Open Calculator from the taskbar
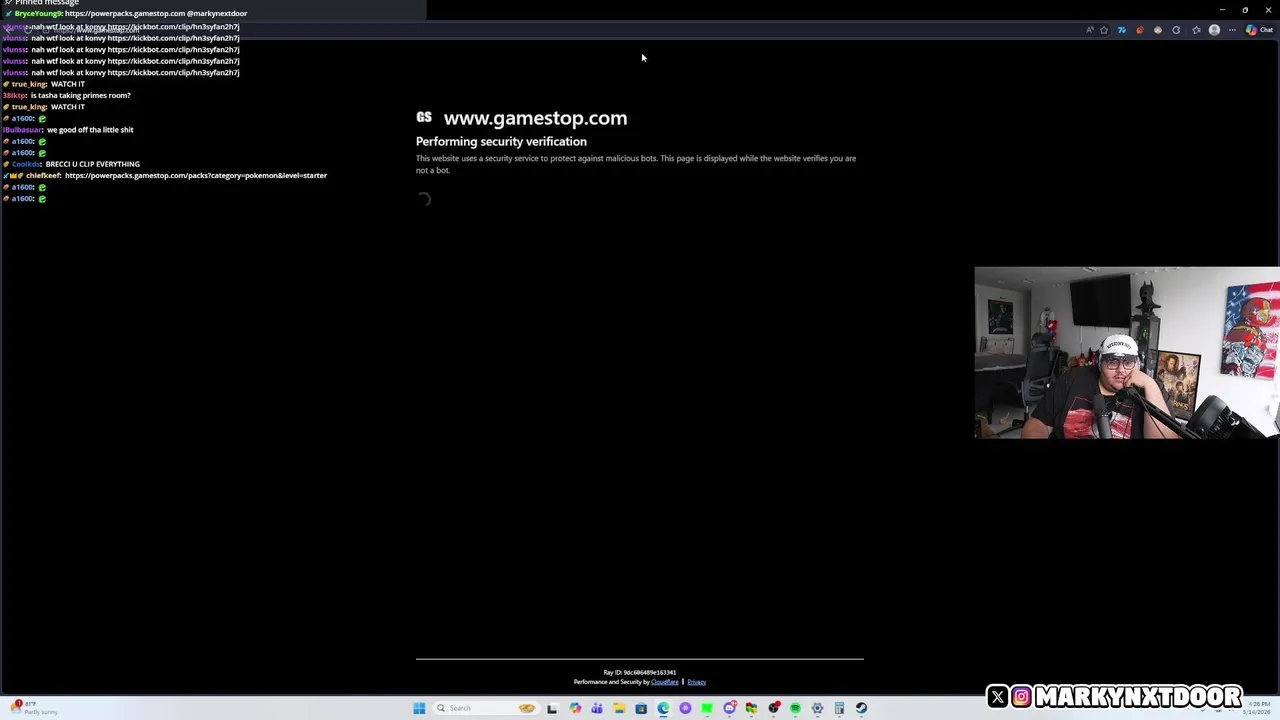The height and width of the screenshot is (720, 1280). 839,708
